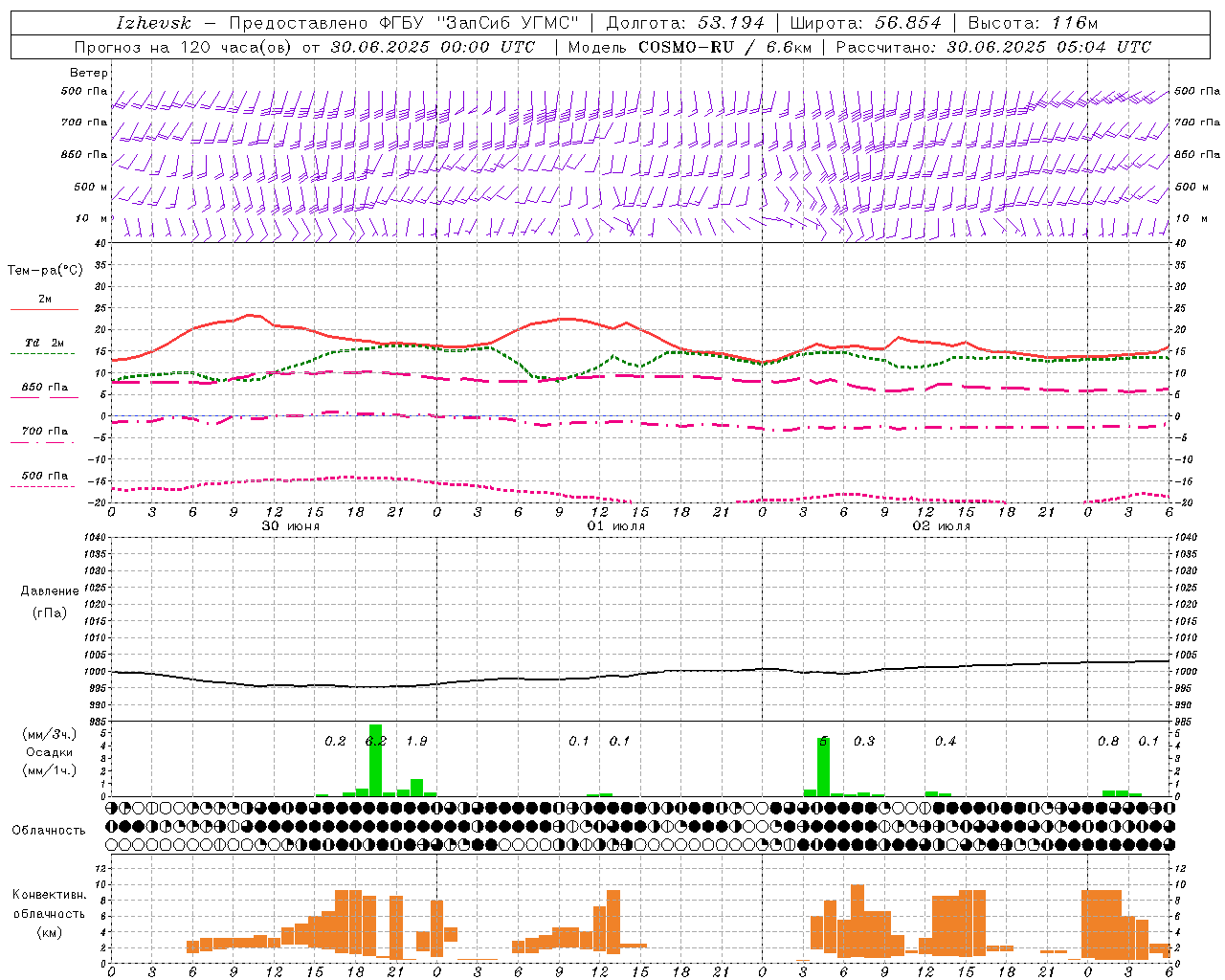
Task: Select the ЗапСиб УГМС provider text
Action: pyautogui.click(x=507, y=23)
